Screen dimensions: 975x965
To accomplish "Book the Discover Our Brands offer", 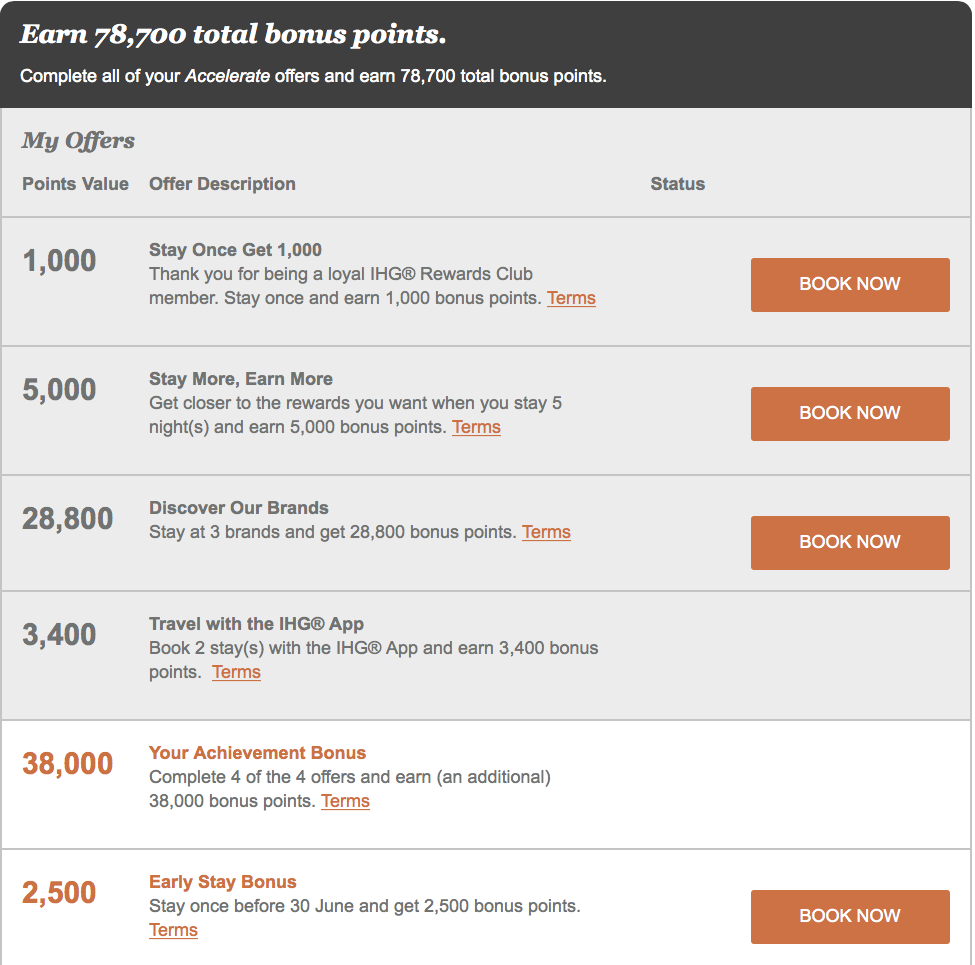I will pos(850,543).
